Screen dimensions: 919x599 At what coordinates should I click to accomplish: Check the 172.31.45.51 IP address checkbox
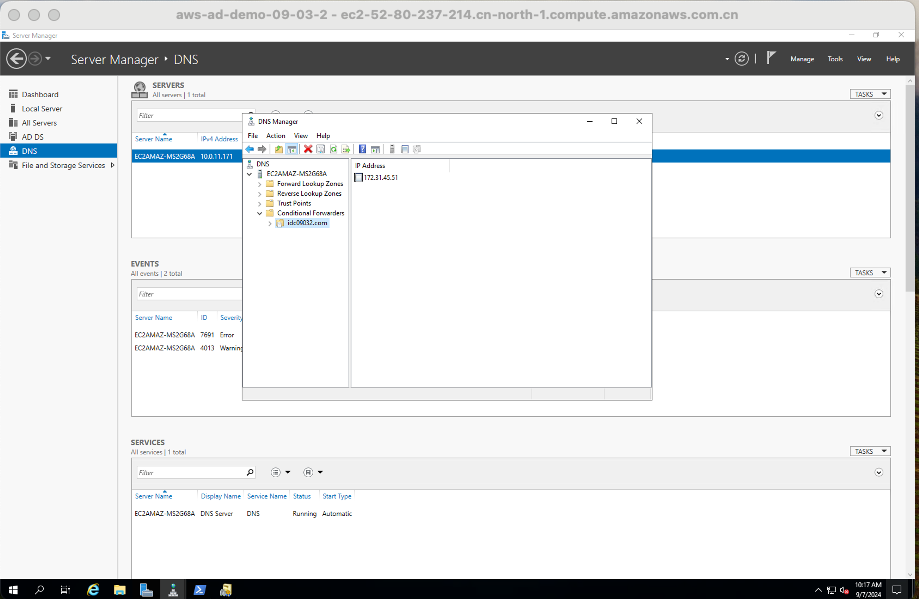[358, 177]
